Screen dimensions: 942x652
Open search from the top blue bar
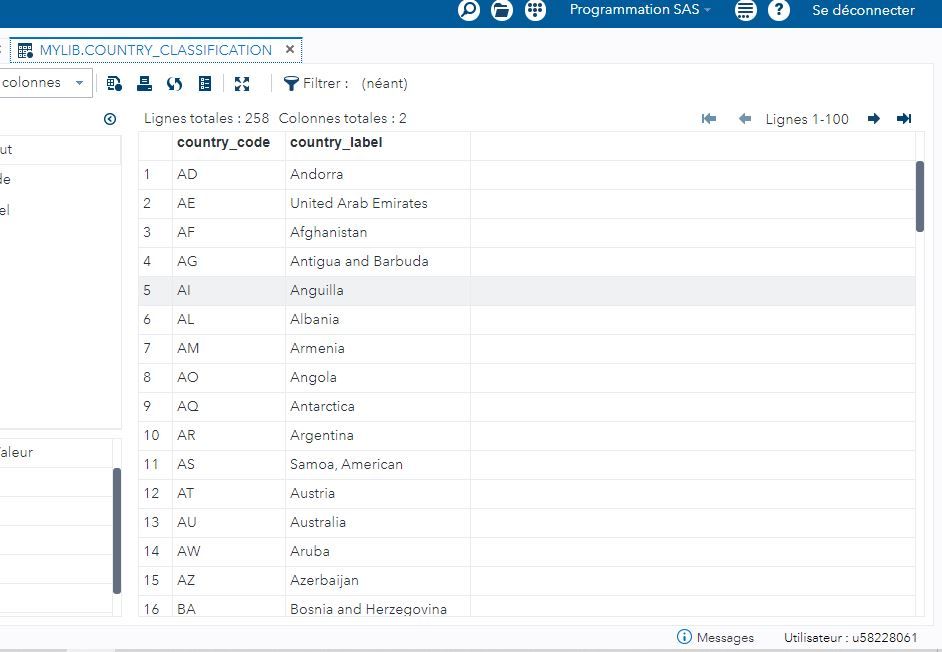click(x=466, y=11)
